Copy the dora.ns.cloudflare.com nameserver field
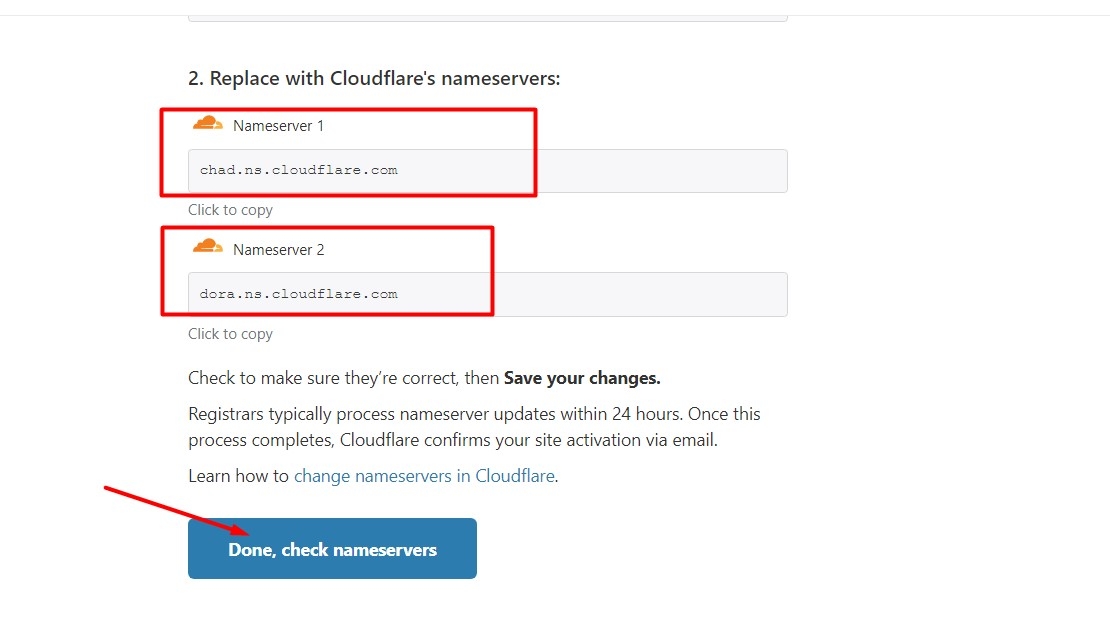The image size is (1110, 642). pos(487,295)
